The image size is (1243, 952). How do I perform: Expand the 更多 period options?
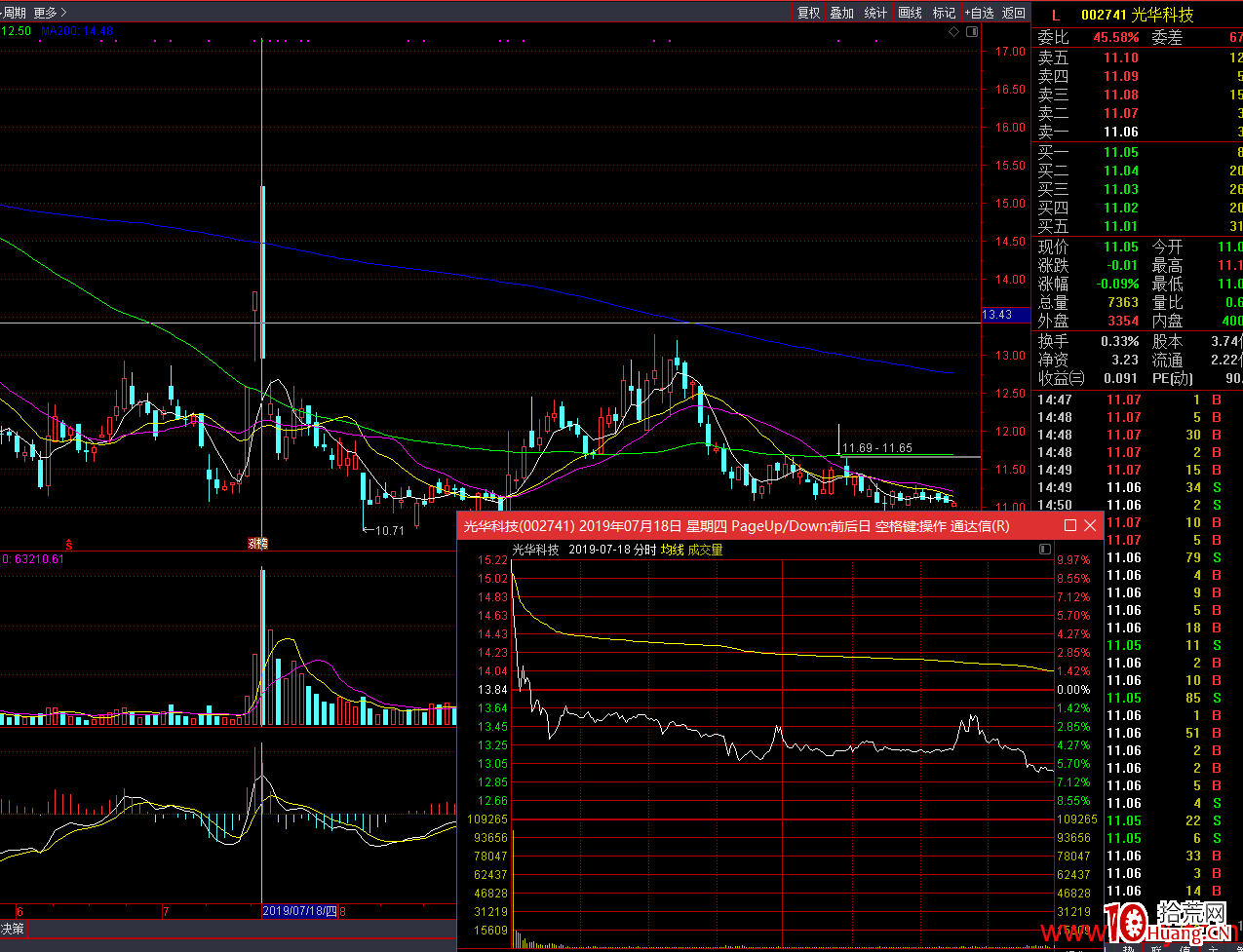click(50, 13)
